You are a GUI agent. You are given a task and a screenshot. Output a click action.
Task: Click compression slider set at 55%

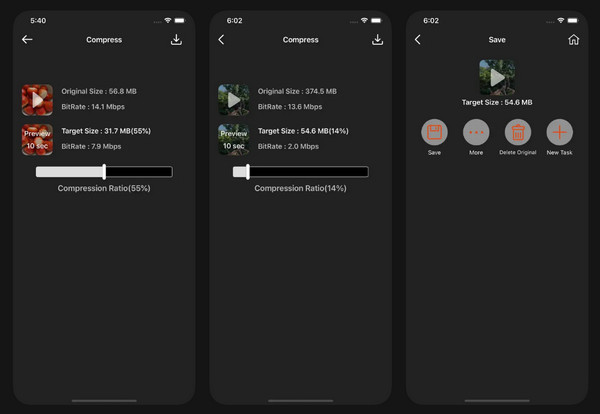point(104,172)
